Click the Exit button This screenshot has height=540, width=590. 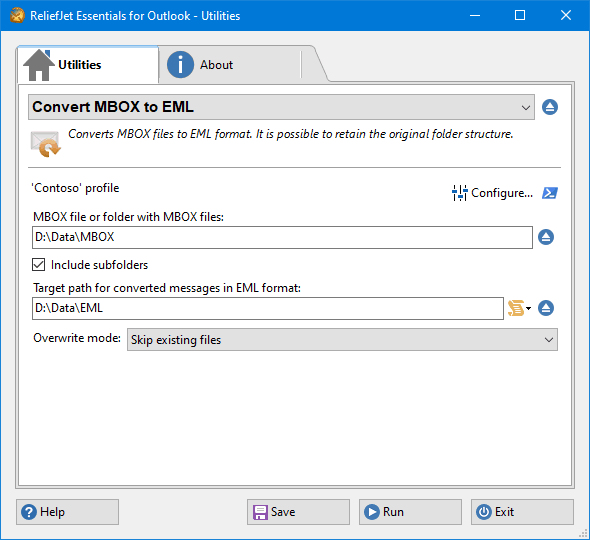click(522, 512)
